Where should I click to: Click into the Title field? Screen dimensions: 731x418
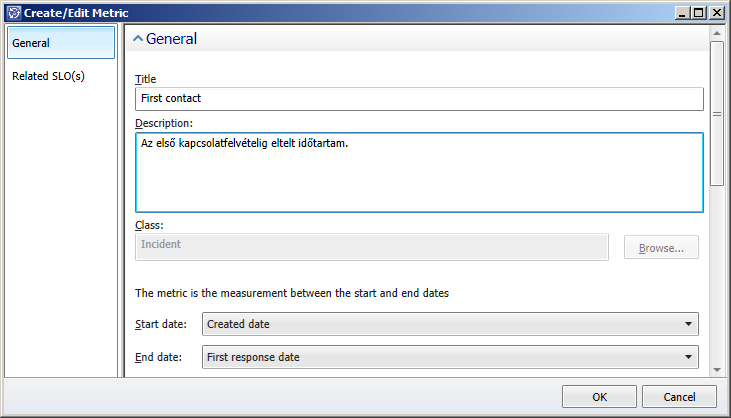tap(419, 99)
